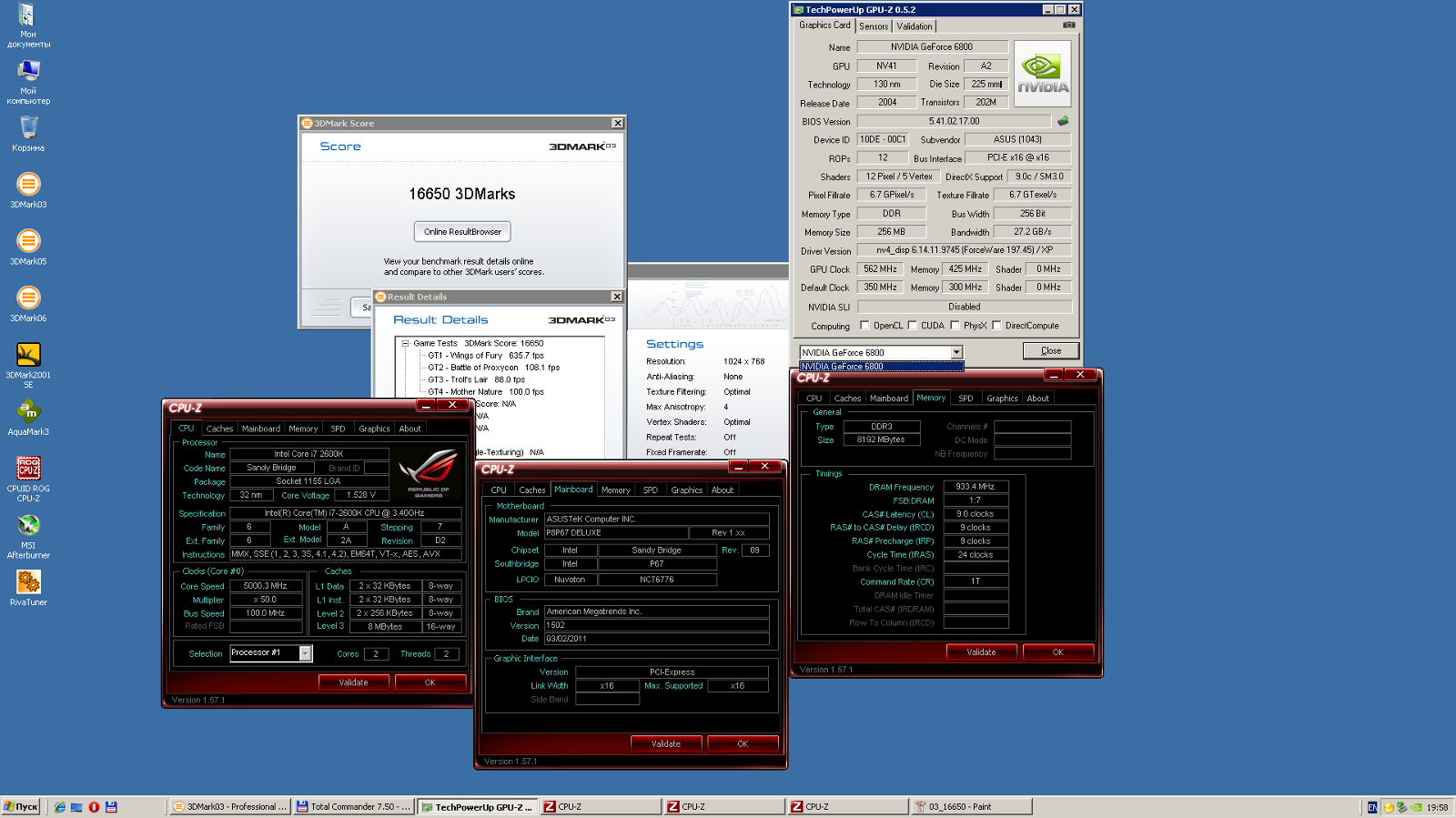Launch Opera from quick launch bar
The width and height of the screenshot is (1456, 818).
point(94,807)
